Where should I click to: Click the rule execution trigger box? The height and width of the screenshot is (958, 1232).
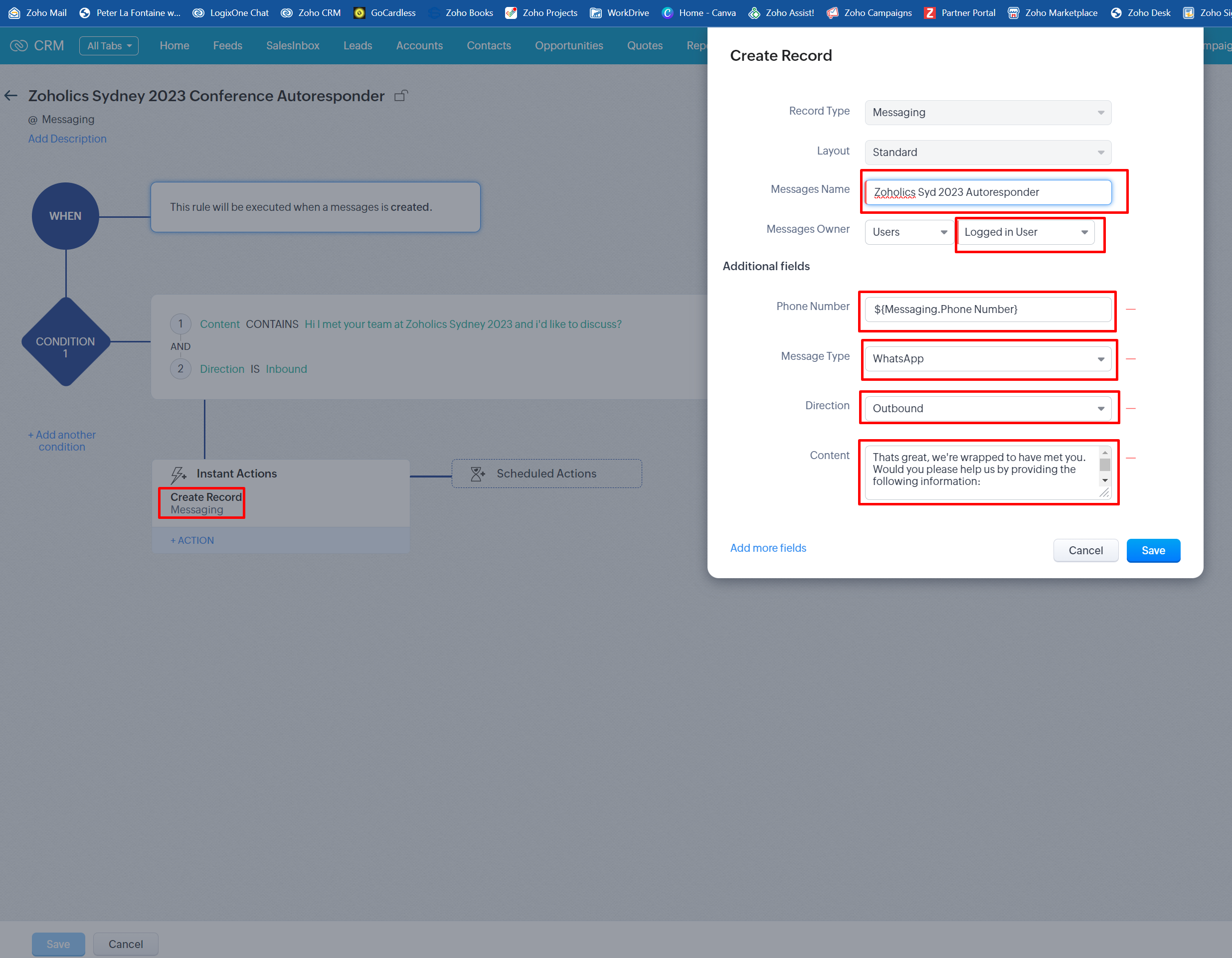coord(315,207)
